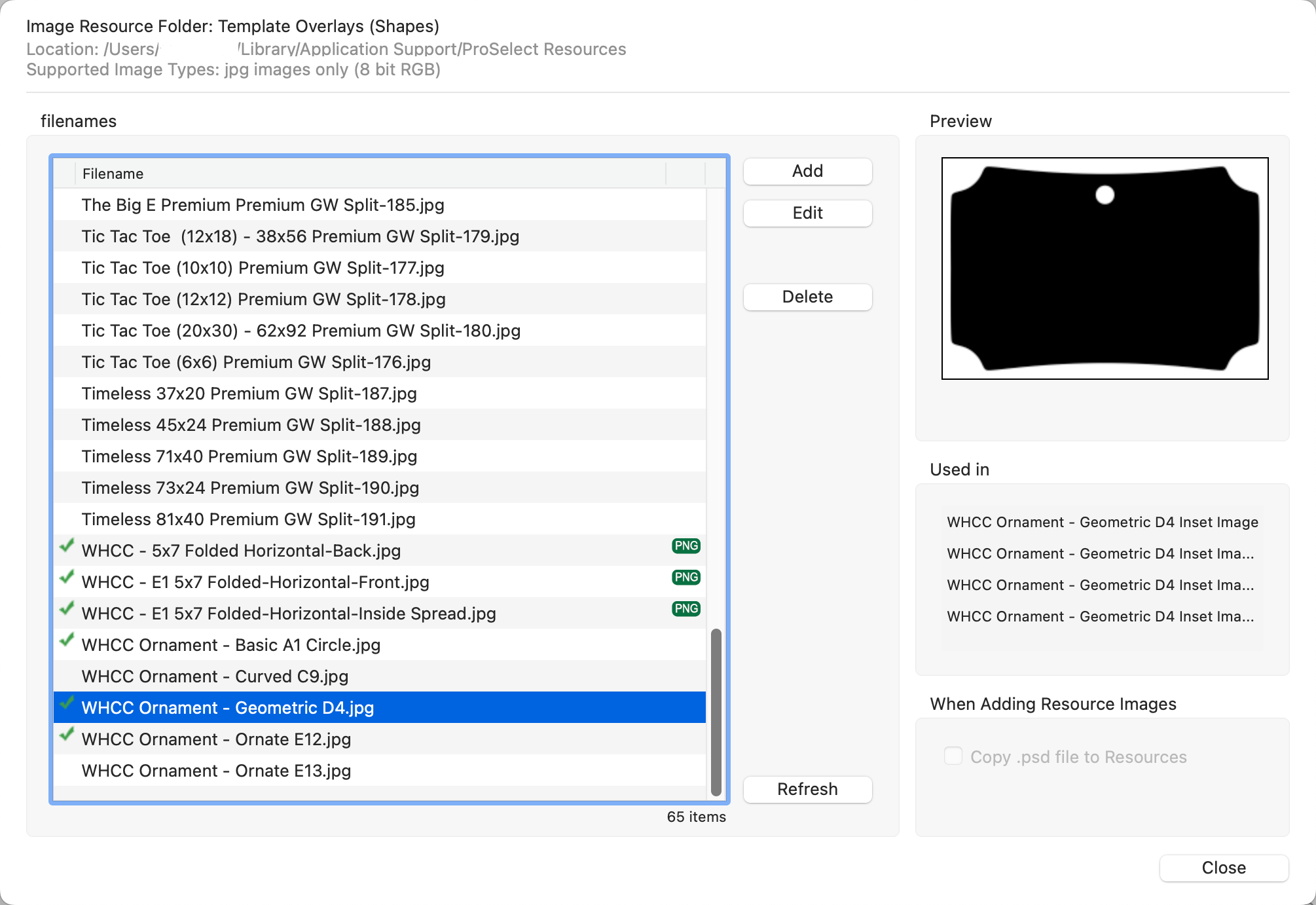1316x905 pixels.
Task: Select first Geometric D4 Inset Image usage entry
Action: coord(1102,523)
